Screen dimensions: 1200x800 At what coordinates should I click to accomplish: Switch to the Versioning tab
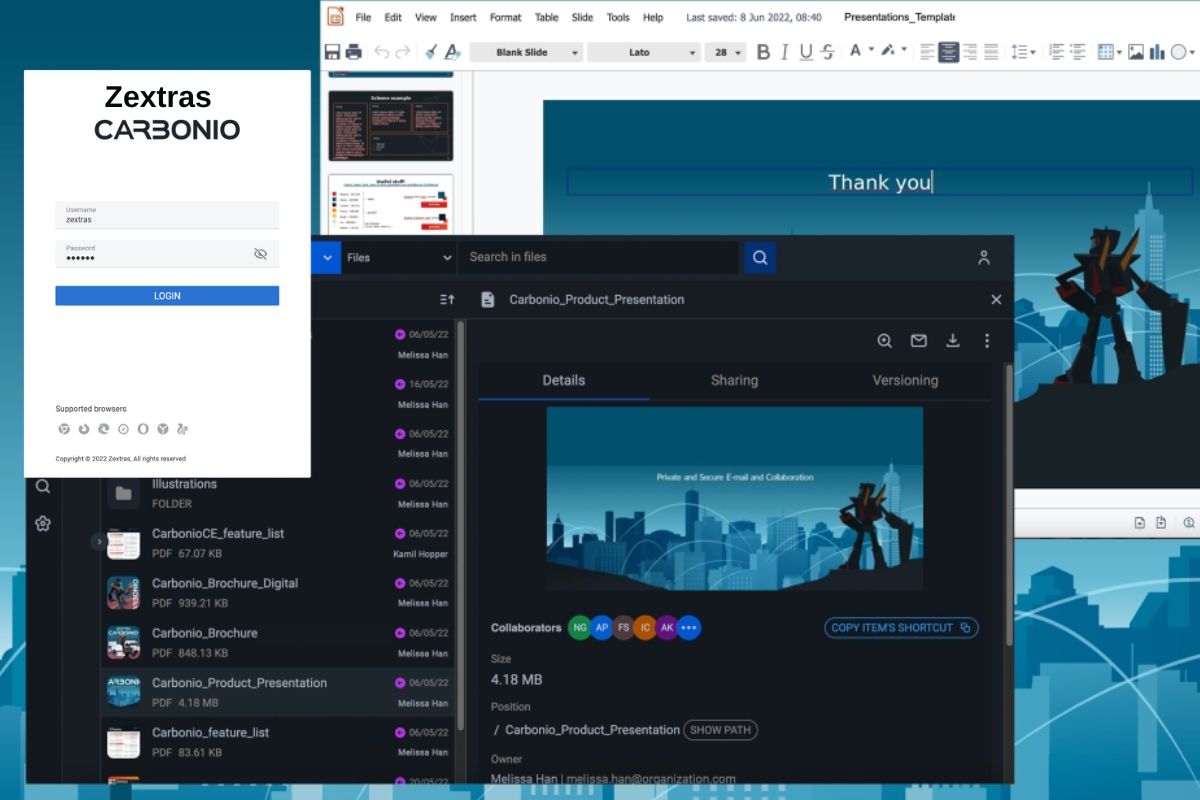pyautogui.click(x=905, y=380)
